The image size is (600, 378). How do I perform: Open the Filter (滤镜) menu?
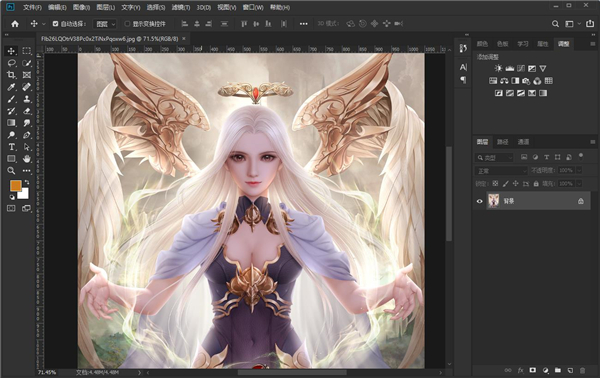[181, 7]
